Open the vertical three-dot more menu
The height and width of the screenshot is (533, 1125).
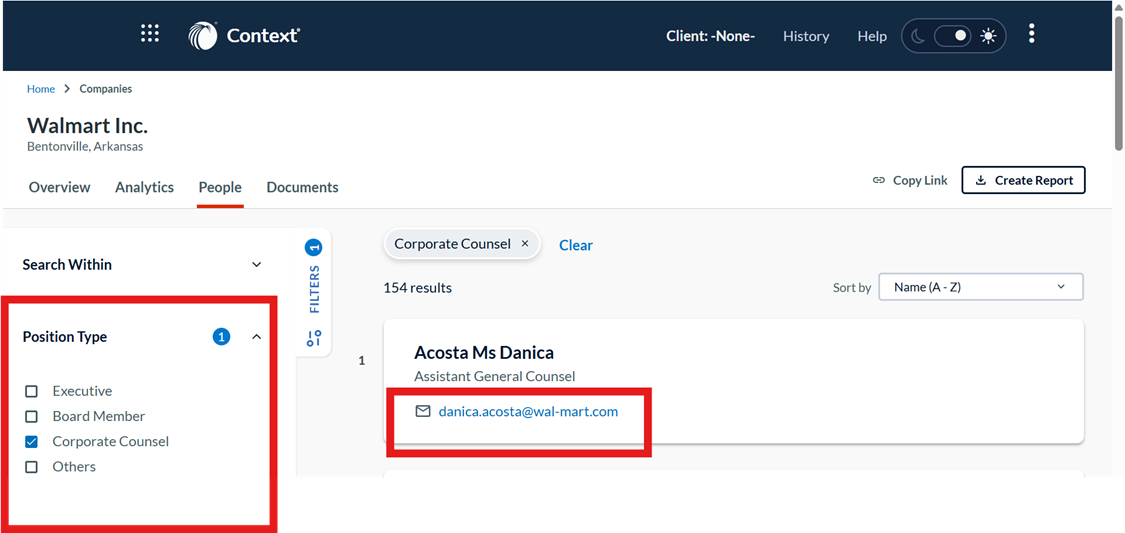[1032, 34]
